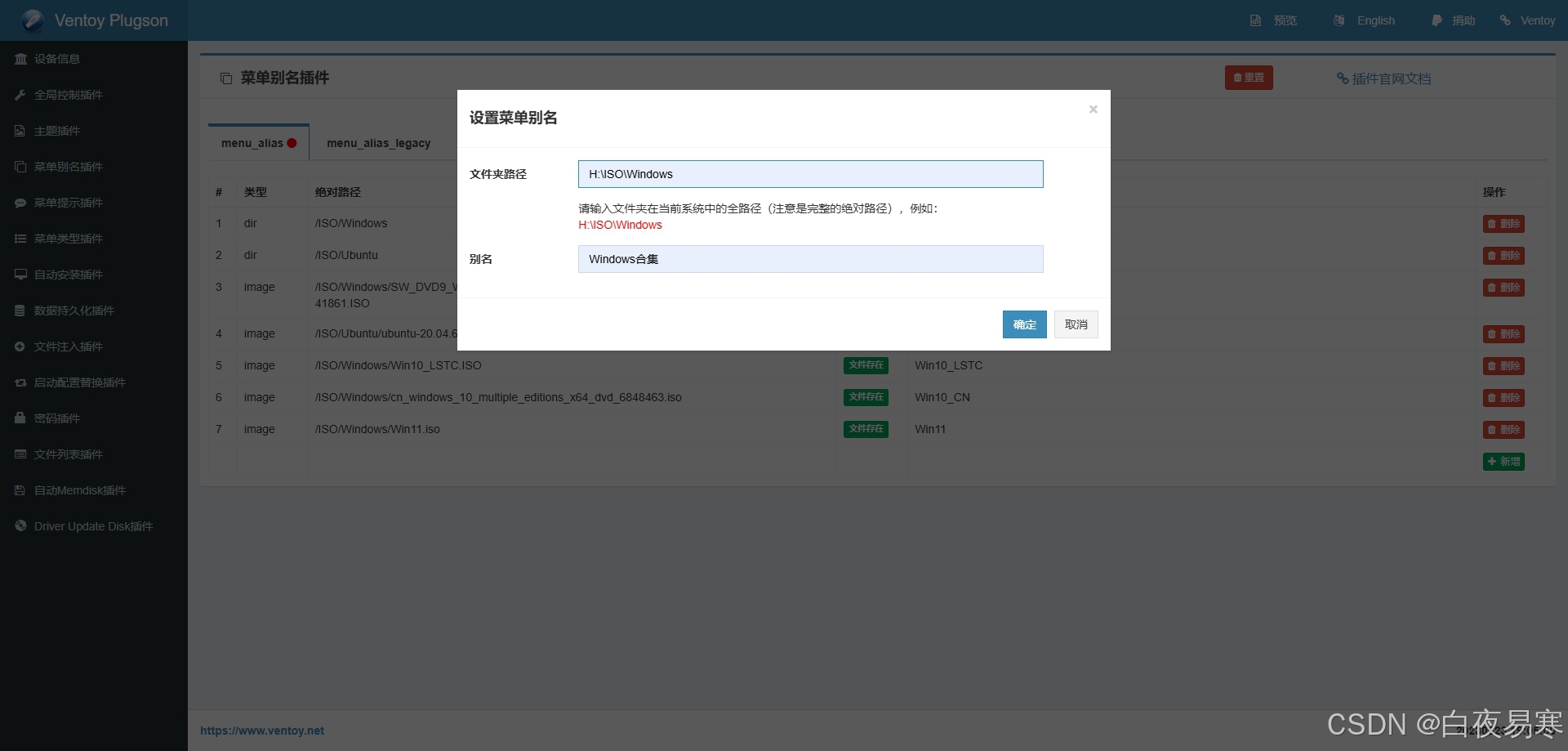The width and height of the screenshot is (1568, 751).
Task: Open 文件注入插件 plus-circle icon
Action: coord(20,346)
